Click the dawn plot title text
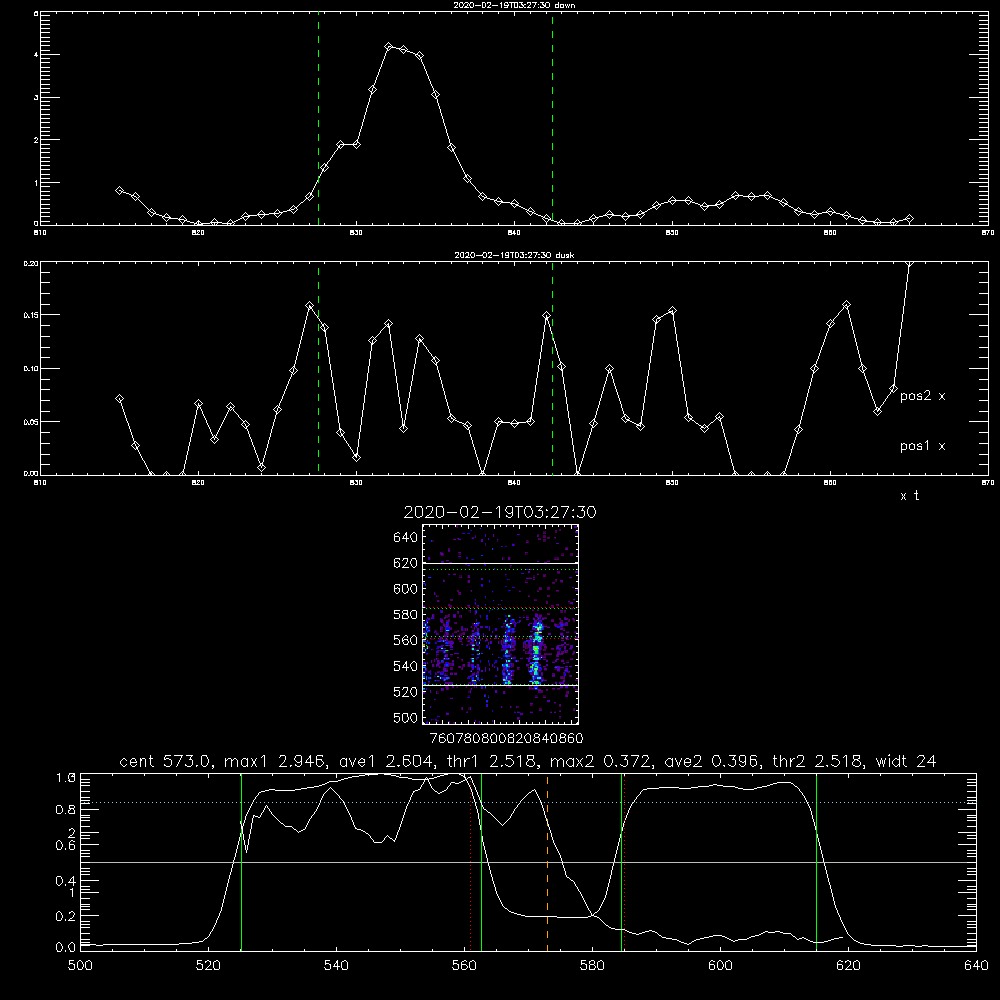Screen dimensions: 1000x1000 [514, 4]
